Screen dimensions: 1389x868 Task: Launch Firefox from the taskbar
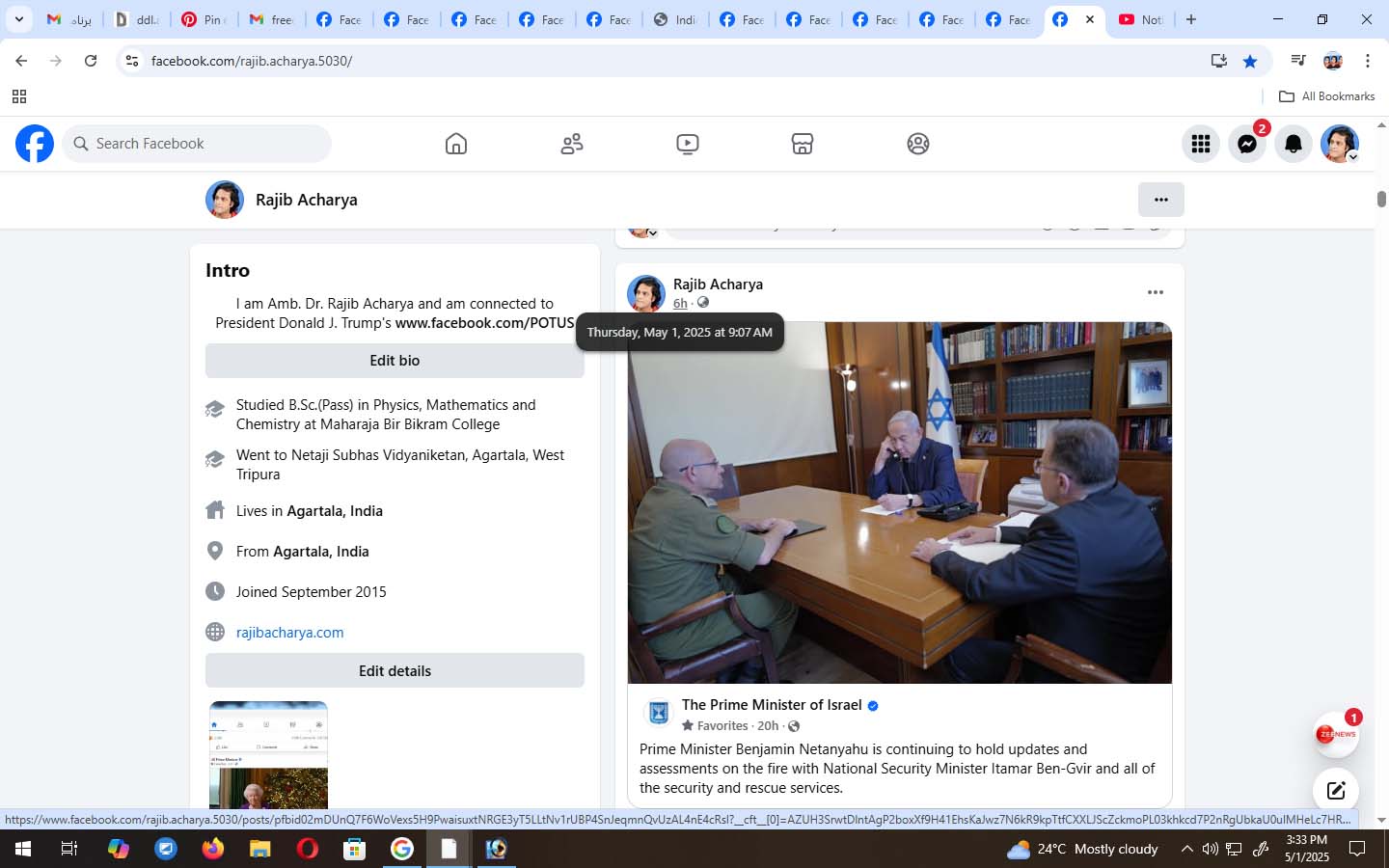tap(212, 849)
